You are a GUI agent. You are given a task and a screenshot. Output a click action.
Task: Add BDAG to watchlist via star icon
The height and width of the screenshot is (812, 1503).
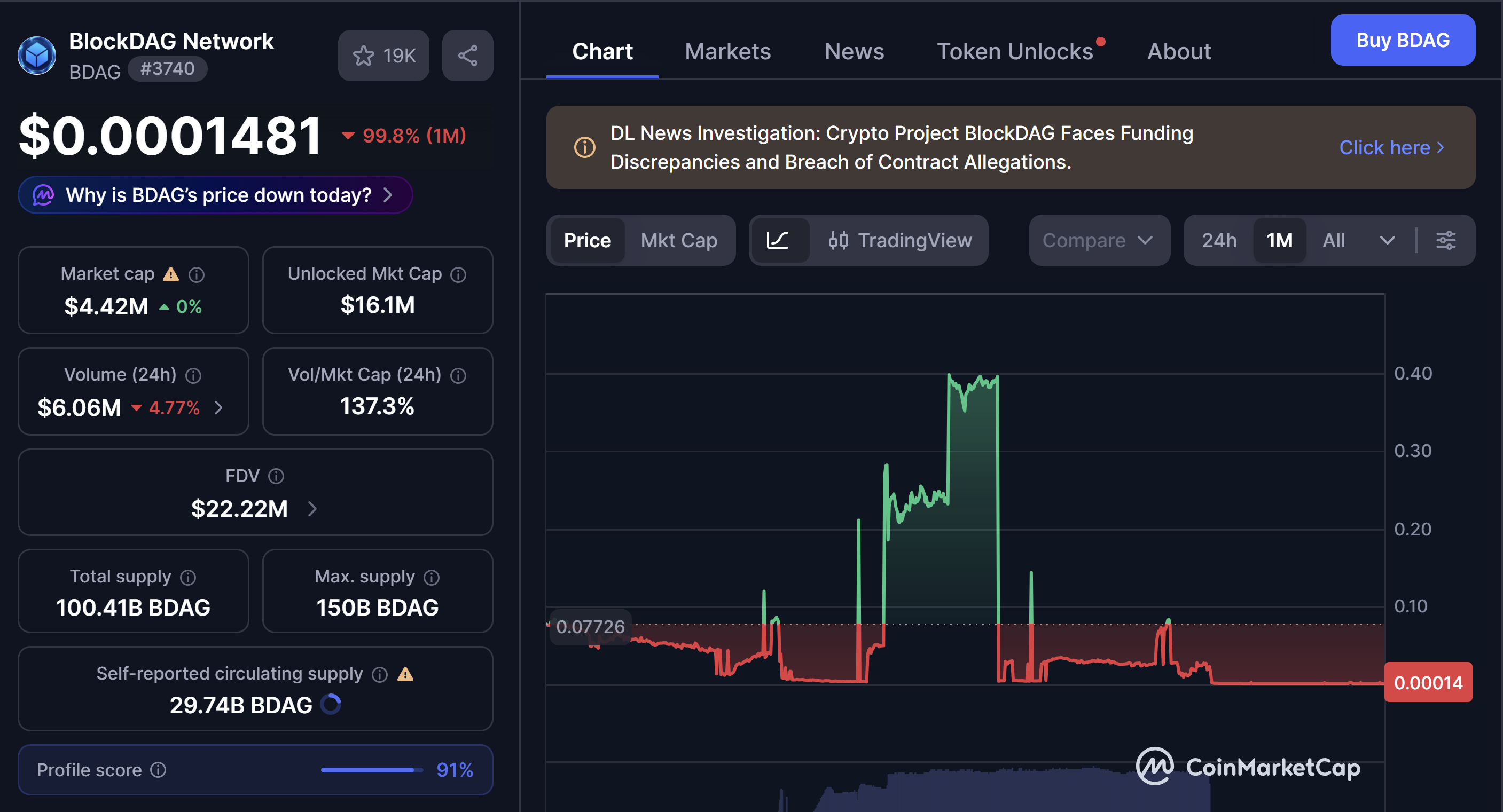[x=364, y=56]
